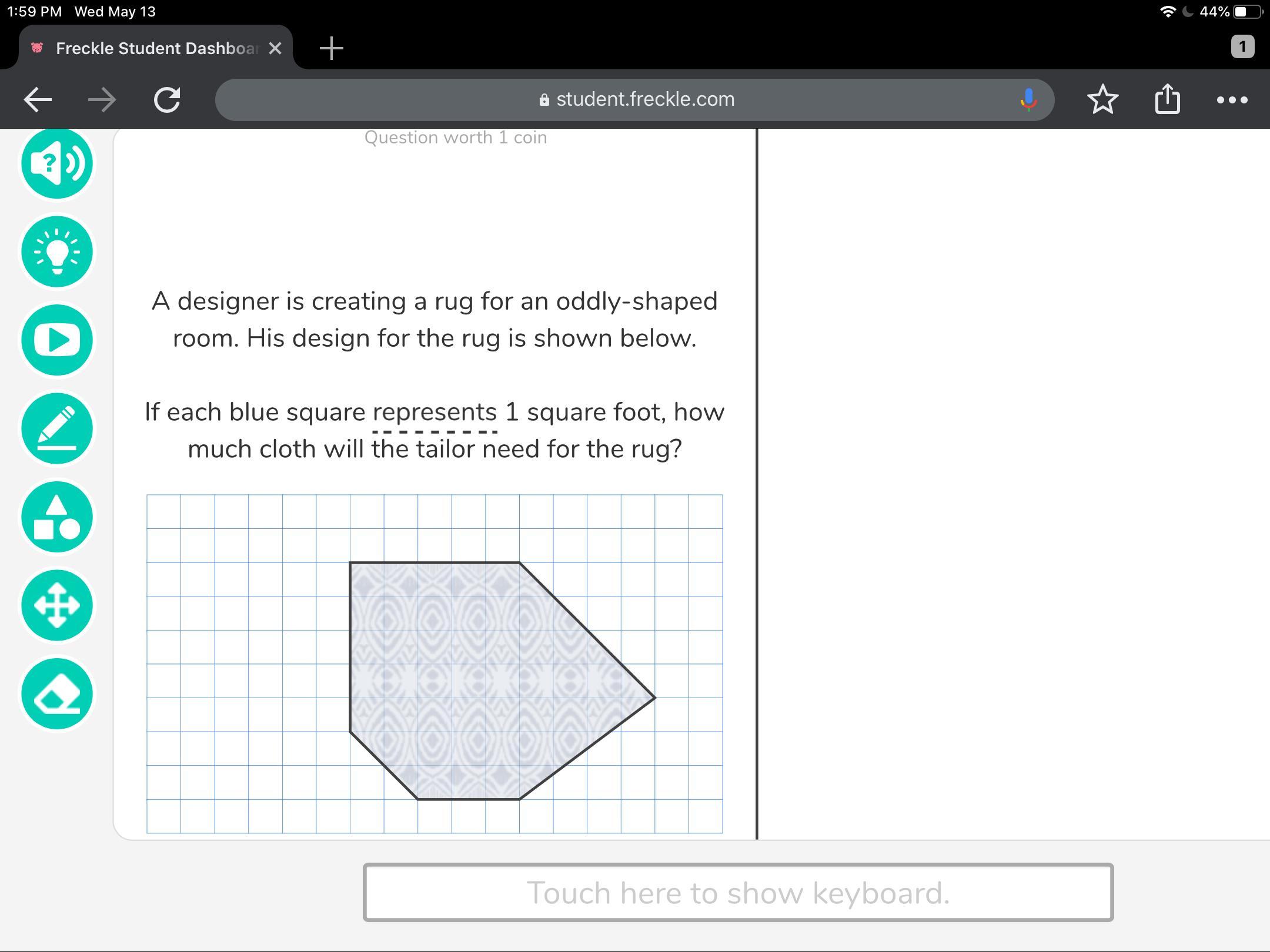Open the three-dot browser menu
This screenshot has height=952, width=1270.
(1232, 99)
